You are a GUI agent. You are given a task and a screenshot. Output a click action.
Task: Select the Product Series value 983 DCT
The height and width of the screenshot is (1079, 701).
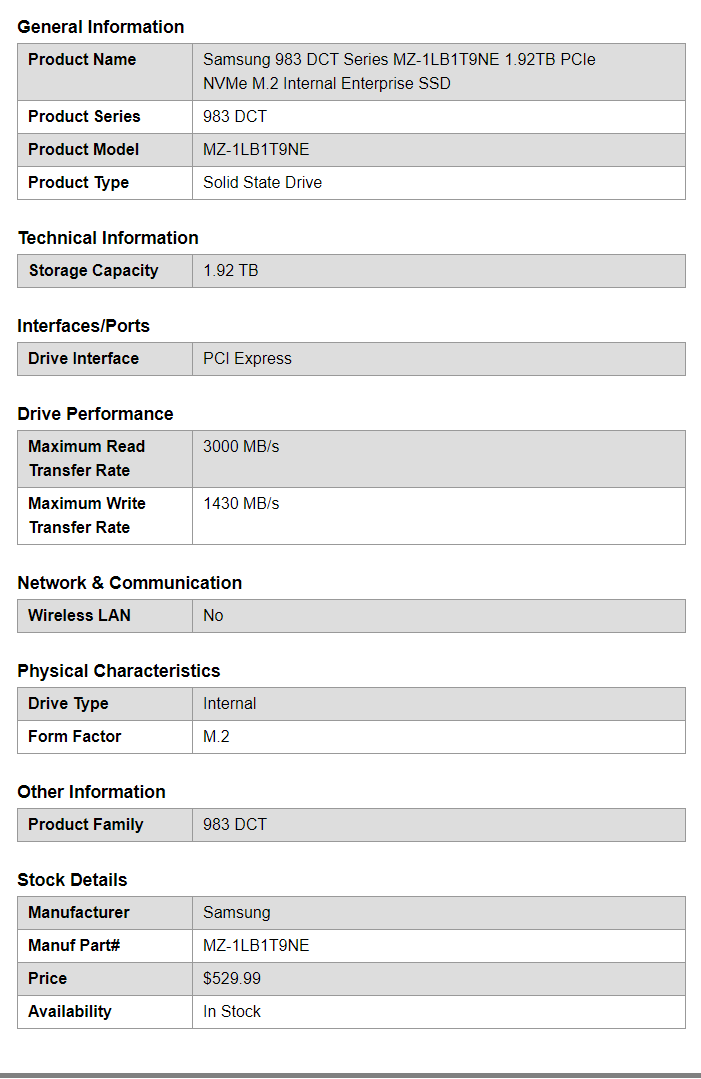(x=235, y=117)
